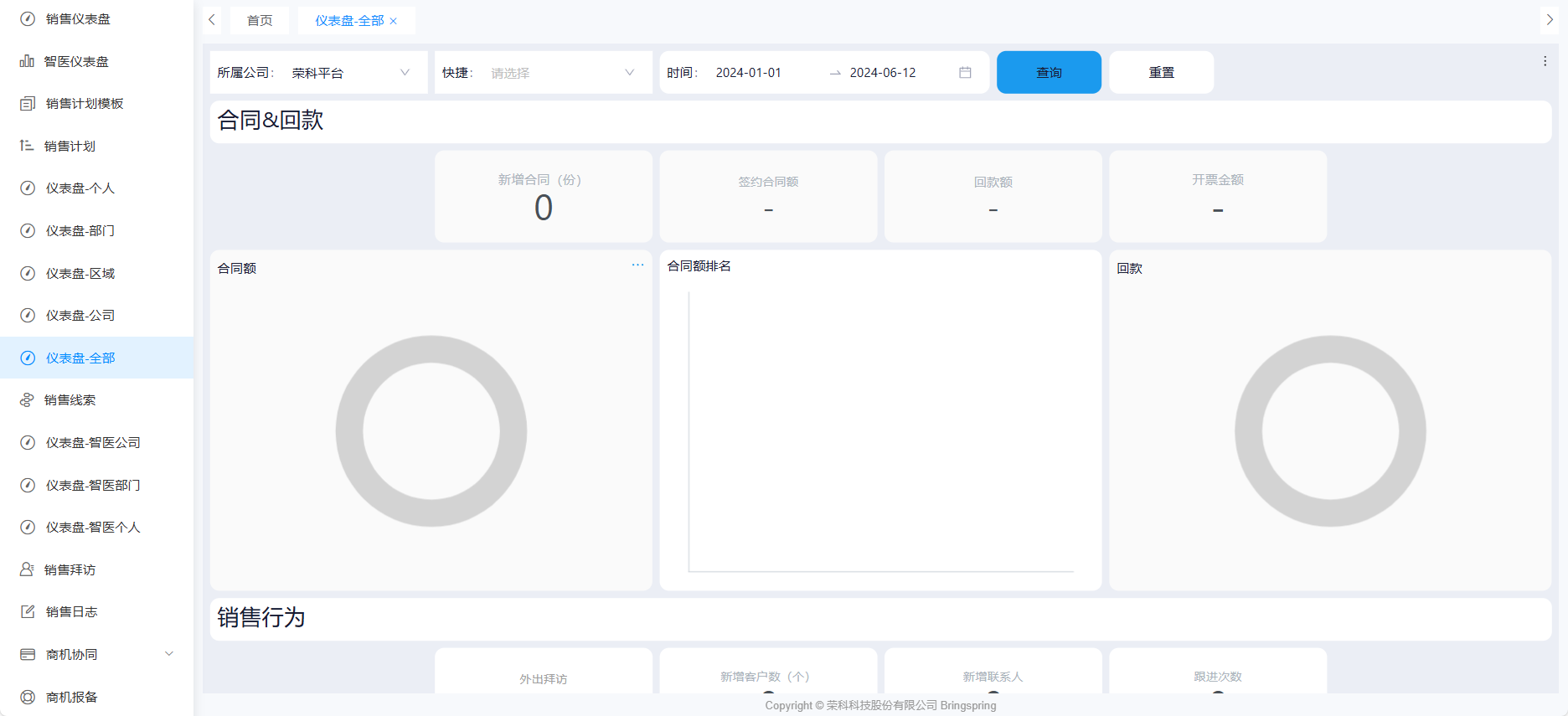Viewport: 1568px width, 716px height.
Task: Click the 销售线索 icon in sidebar
Action: point(27,400)
